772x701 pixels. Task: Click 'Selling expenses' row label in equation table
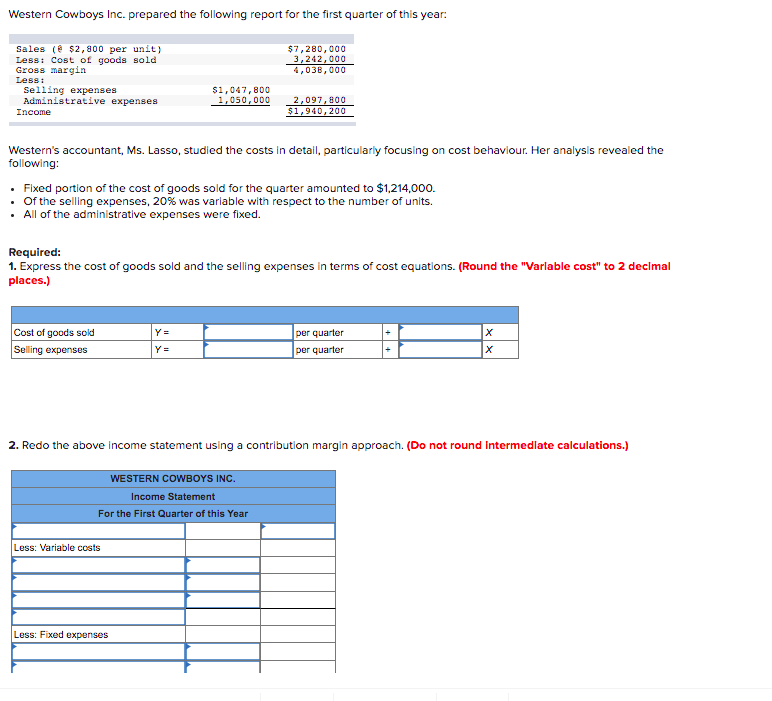click(51, 350)
